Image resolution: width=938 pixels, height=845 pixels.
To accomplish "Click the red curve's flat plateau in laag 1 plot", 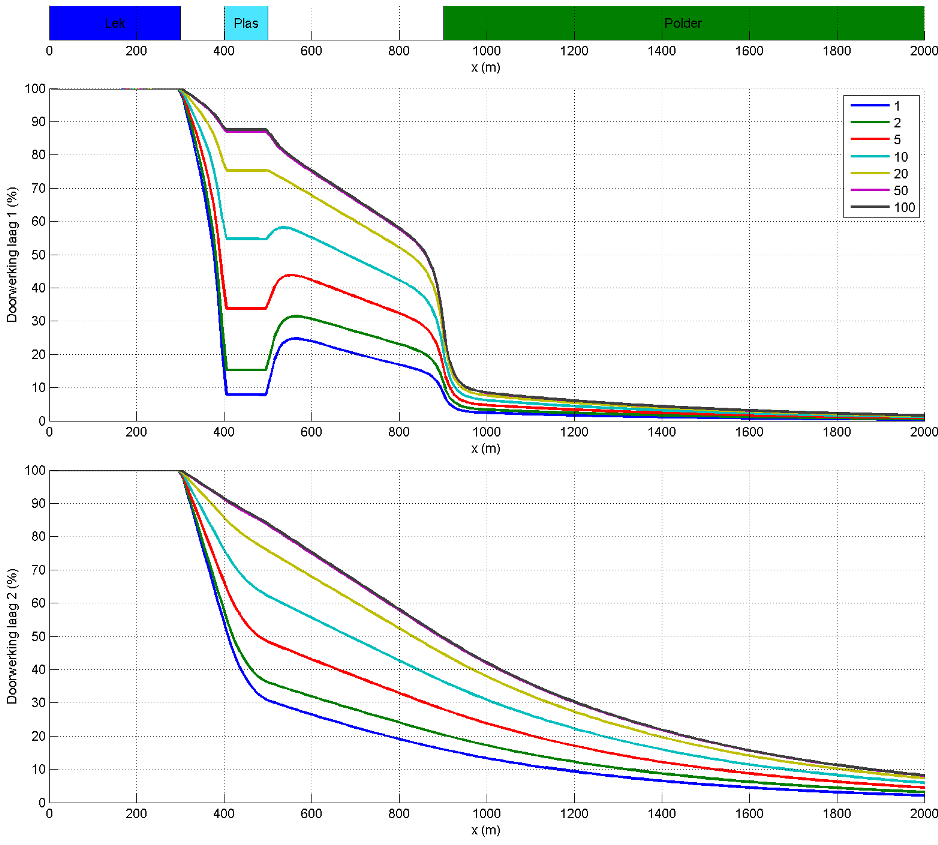I will pos(246,308).
